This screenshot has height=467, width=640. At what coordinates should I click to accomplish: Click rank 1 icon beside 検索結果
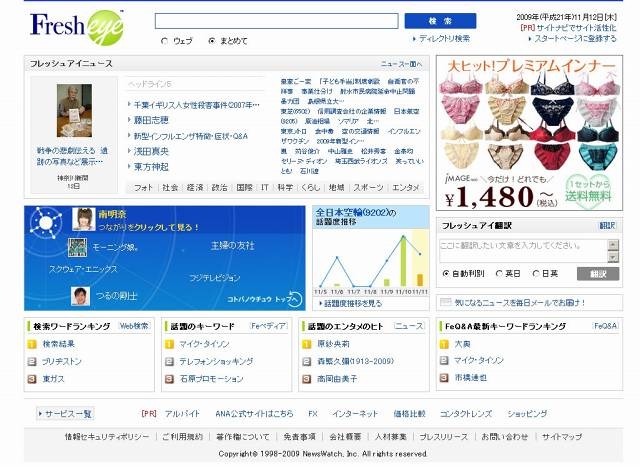[x=32, y=344]
